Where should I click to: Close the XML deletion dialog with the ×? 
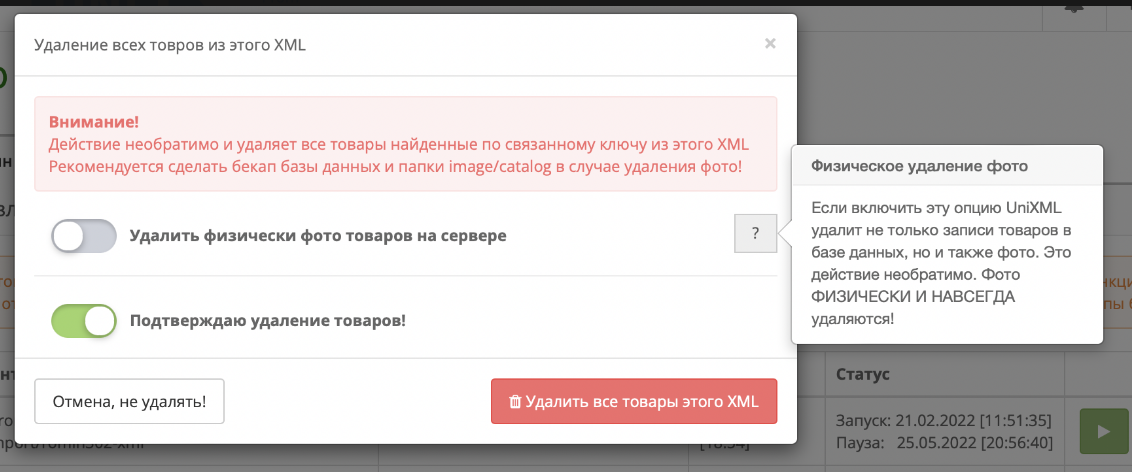(x=769, y=44)
